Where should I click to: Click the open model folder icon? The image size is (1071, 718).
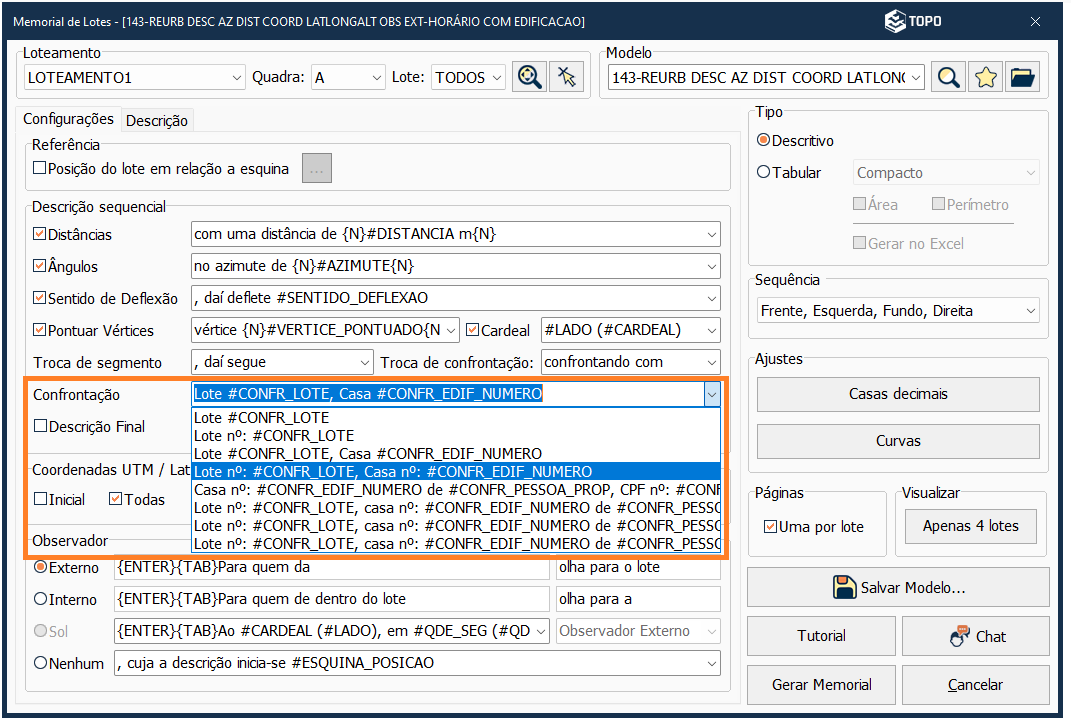click(1022, 77)
